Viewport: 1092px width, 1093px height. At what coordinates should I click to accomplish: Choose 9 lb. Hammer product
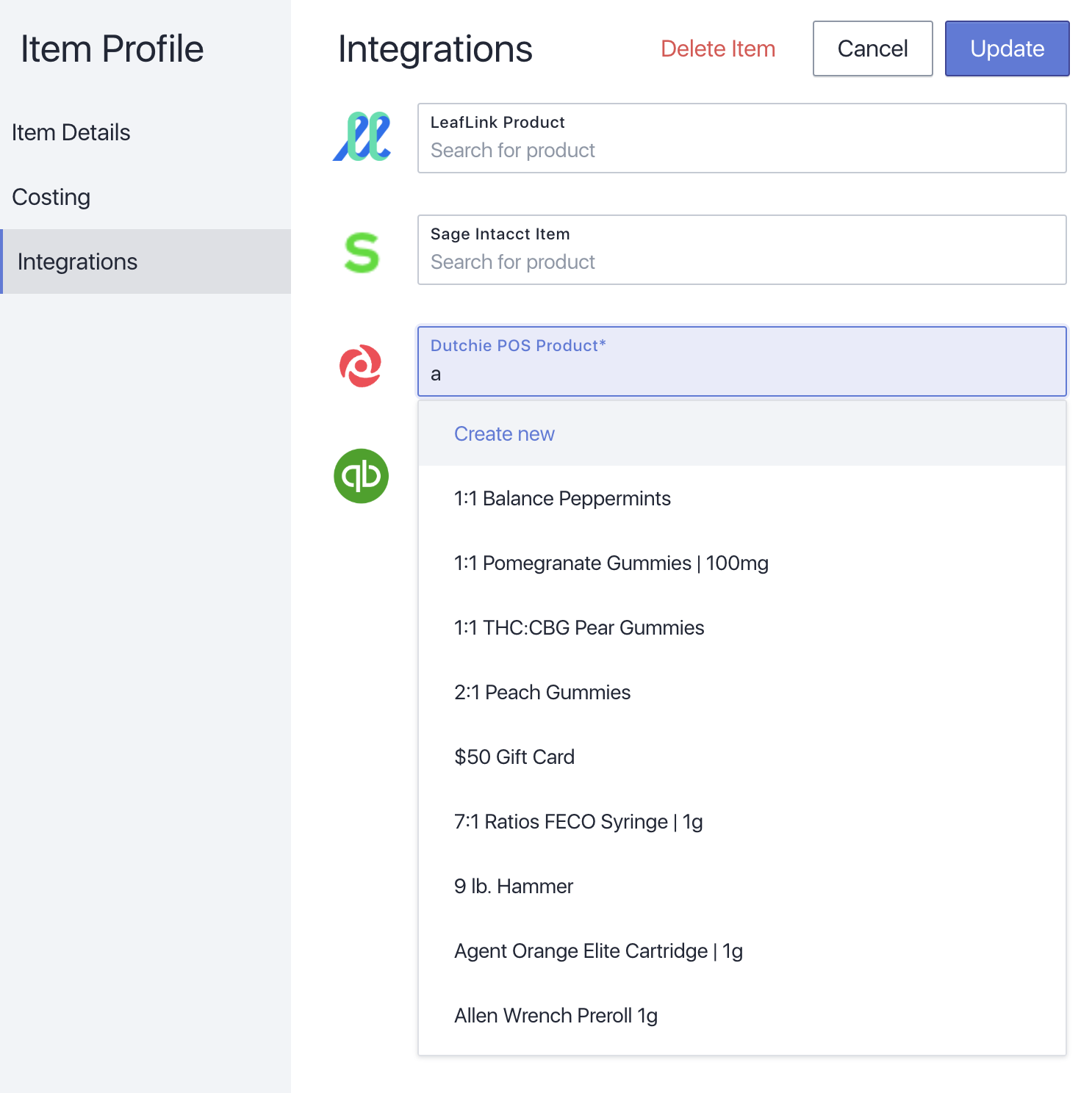(x=742, y=886)
